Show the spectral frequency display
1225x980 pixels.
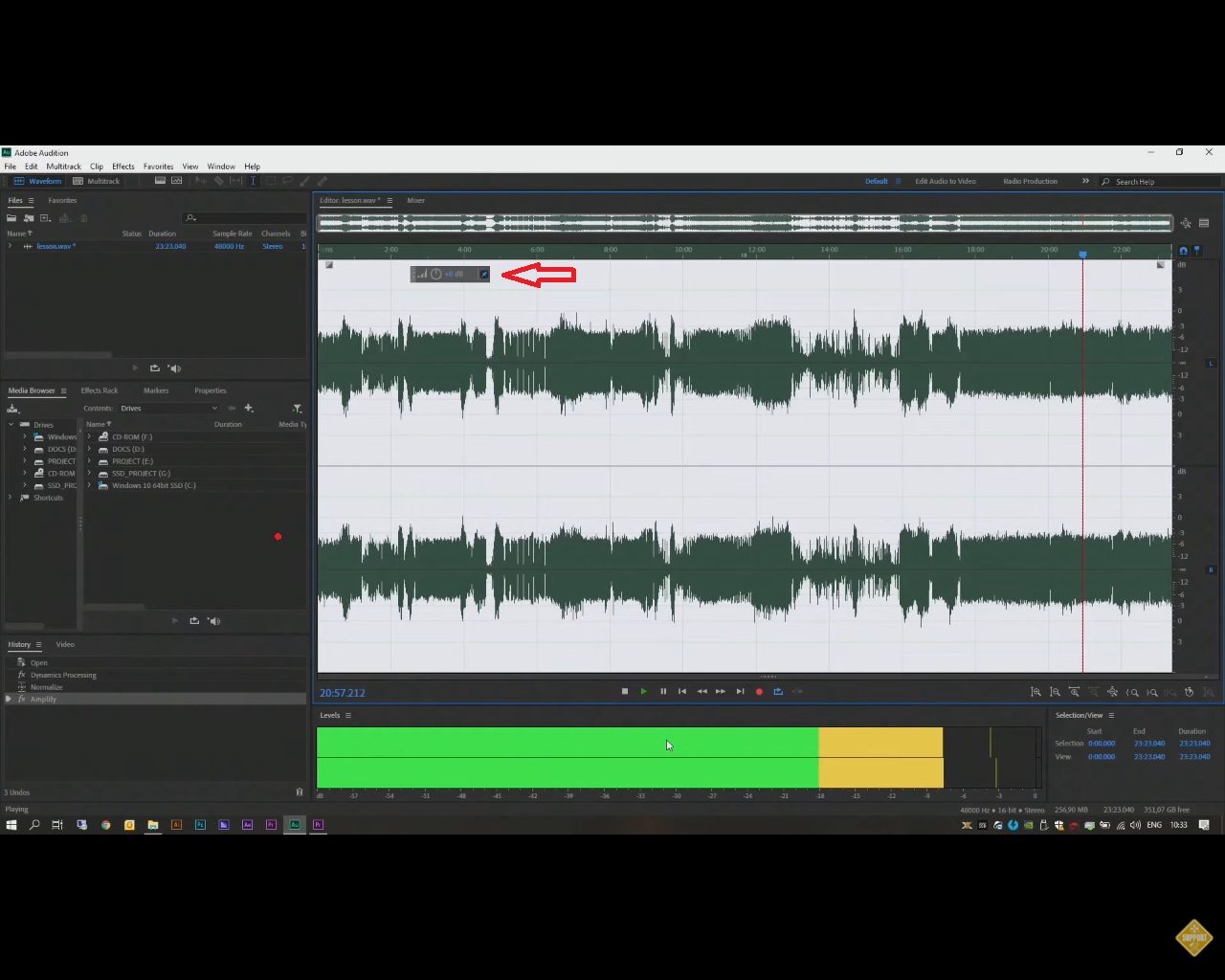pyautogui.click(x=160, y=181)
